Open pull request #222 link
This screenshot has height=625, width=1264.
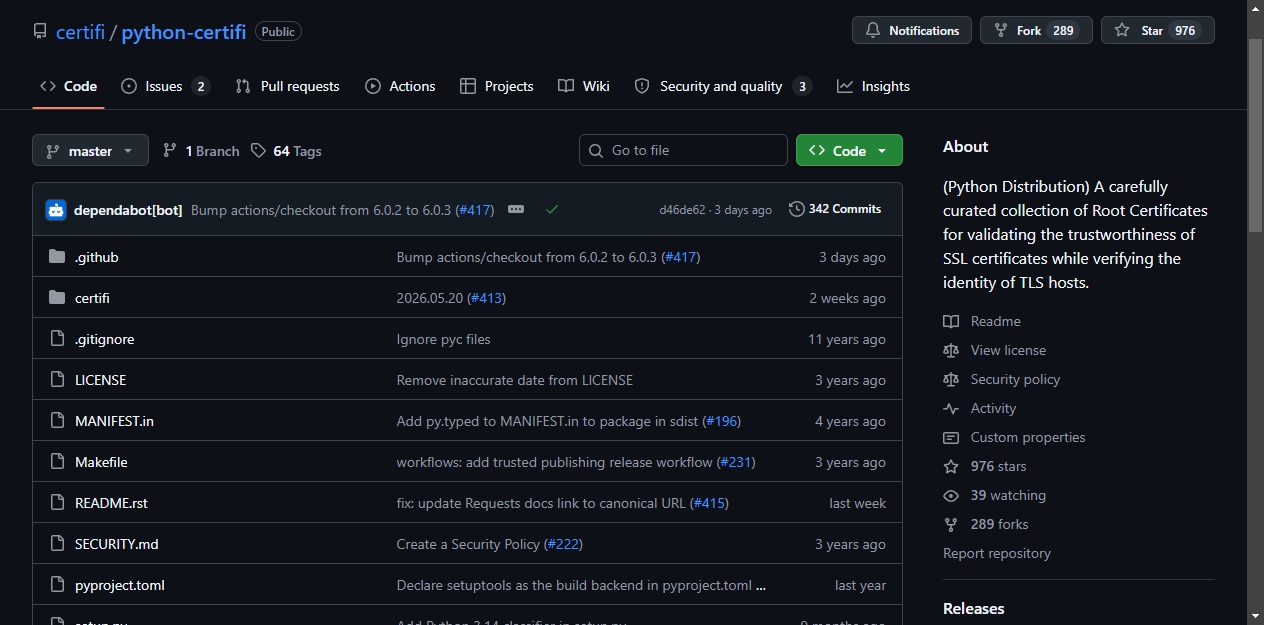(x=563, y=544)
